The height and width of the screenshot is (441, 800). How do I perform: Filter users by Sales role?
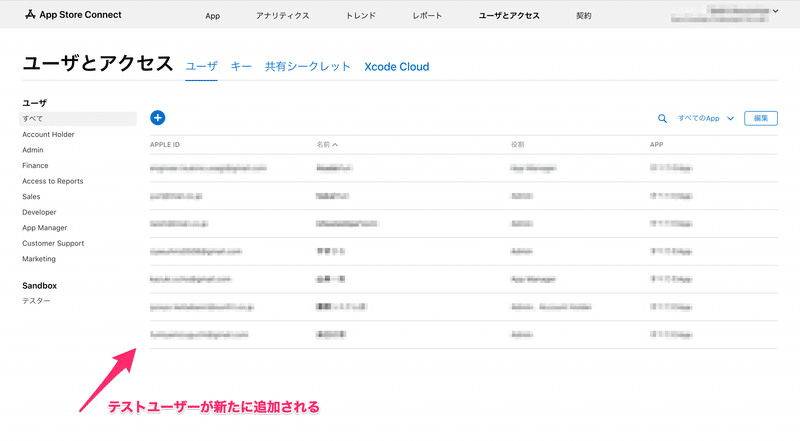[31, 197]
